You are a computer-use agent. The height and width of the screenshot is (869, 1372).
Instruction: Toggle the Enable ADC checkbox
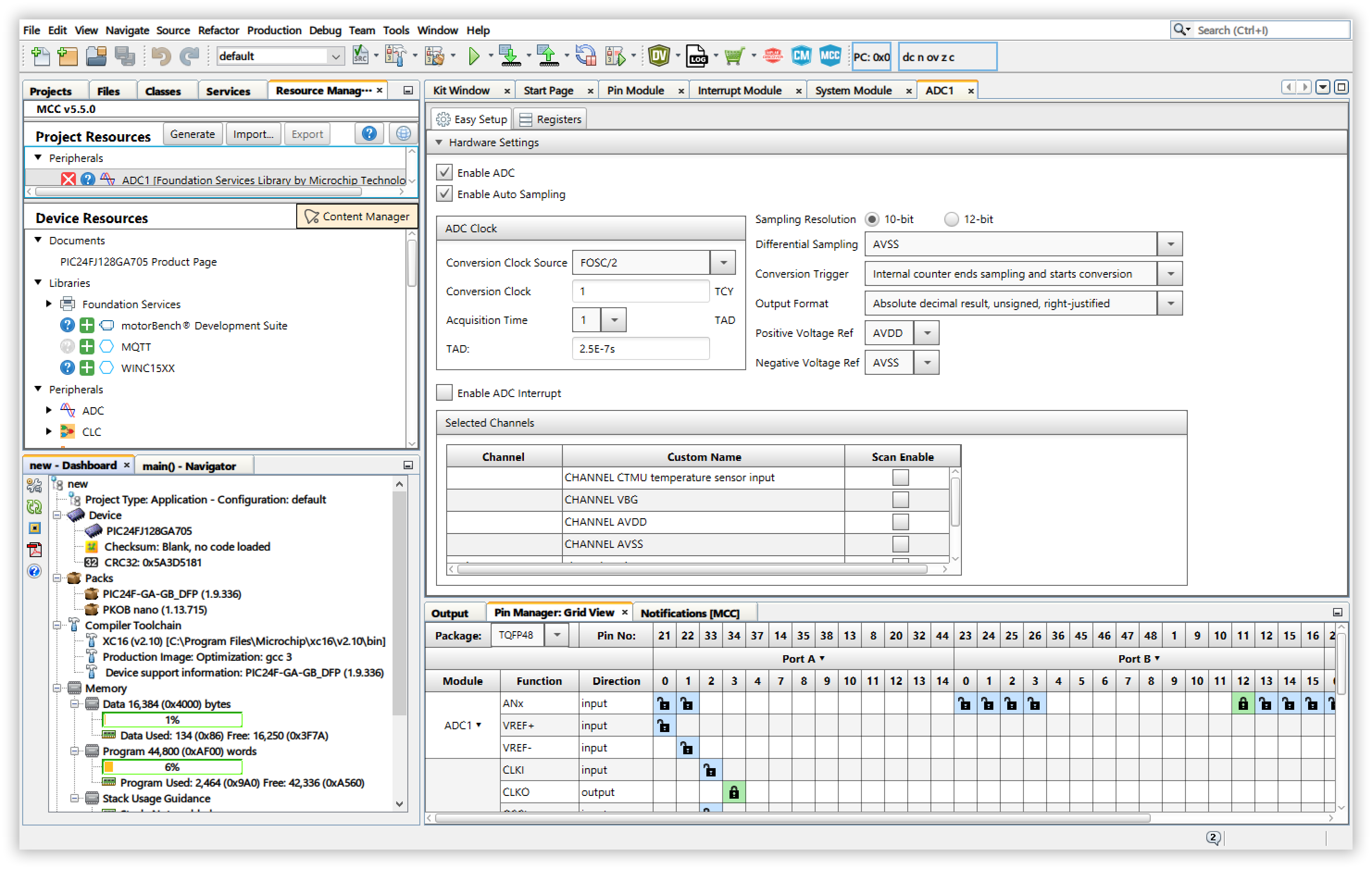click(x=444, y=172)
